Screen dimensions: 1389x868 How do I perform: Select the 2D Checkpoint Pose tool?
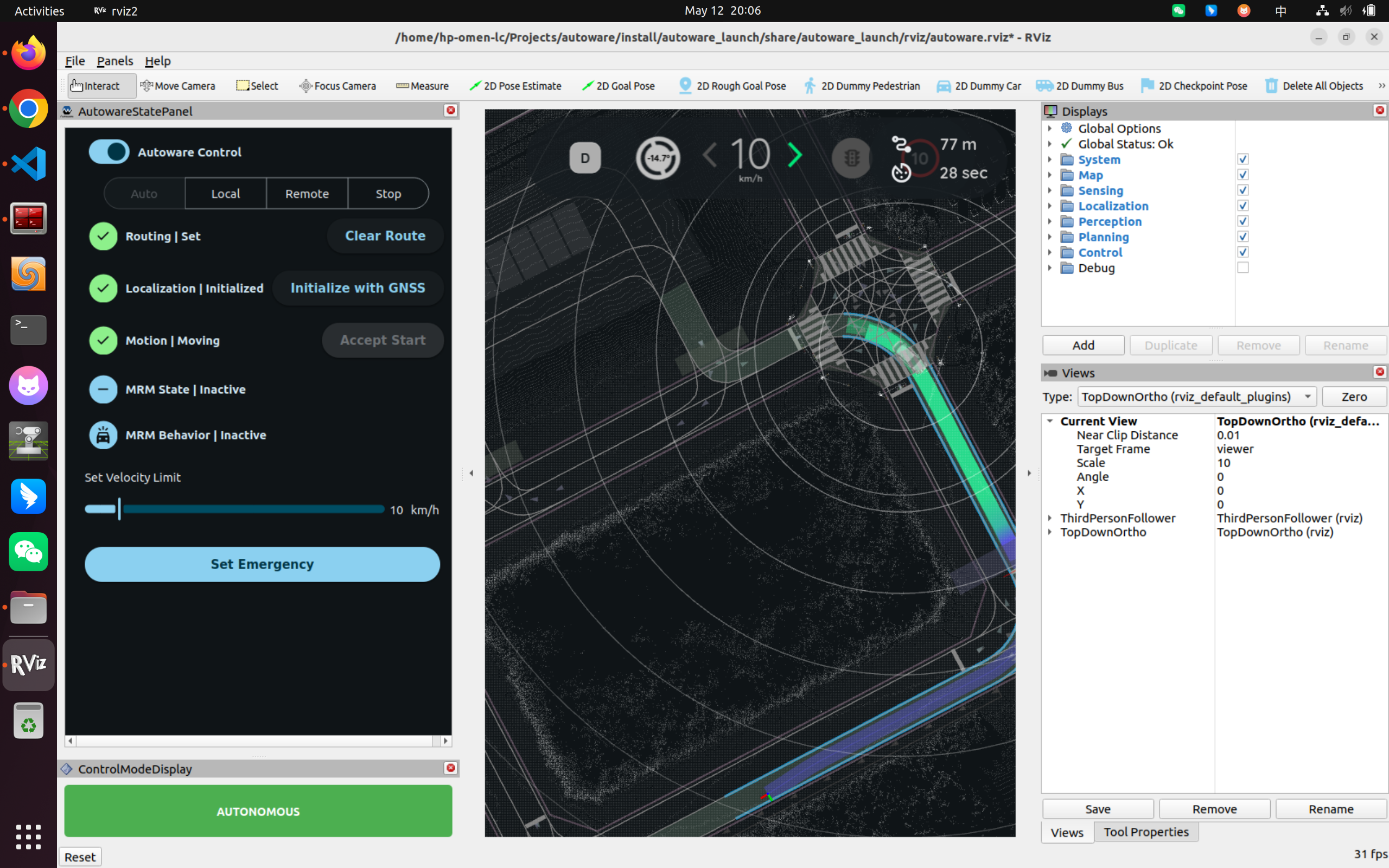[x=1194, y=86]
